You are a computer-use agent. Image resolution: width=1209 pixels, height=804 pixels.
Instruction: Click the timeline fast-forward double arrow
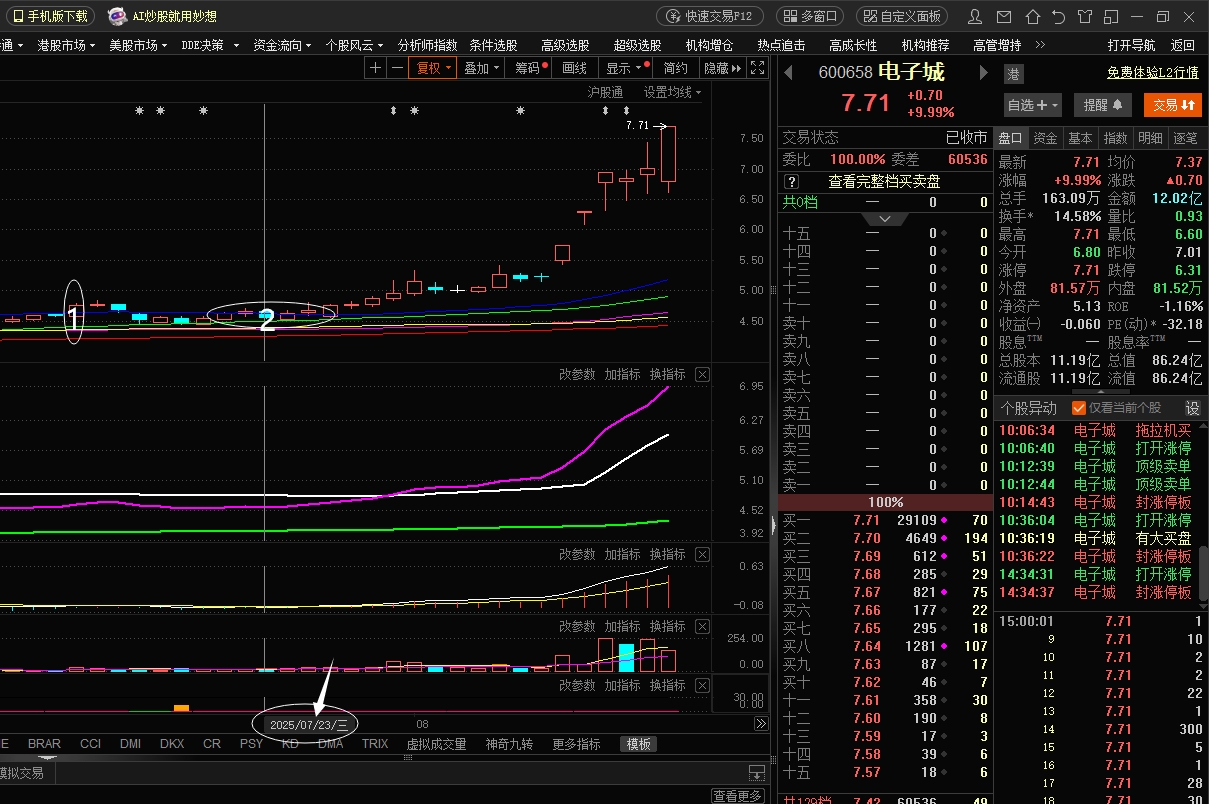pos(761,724)
